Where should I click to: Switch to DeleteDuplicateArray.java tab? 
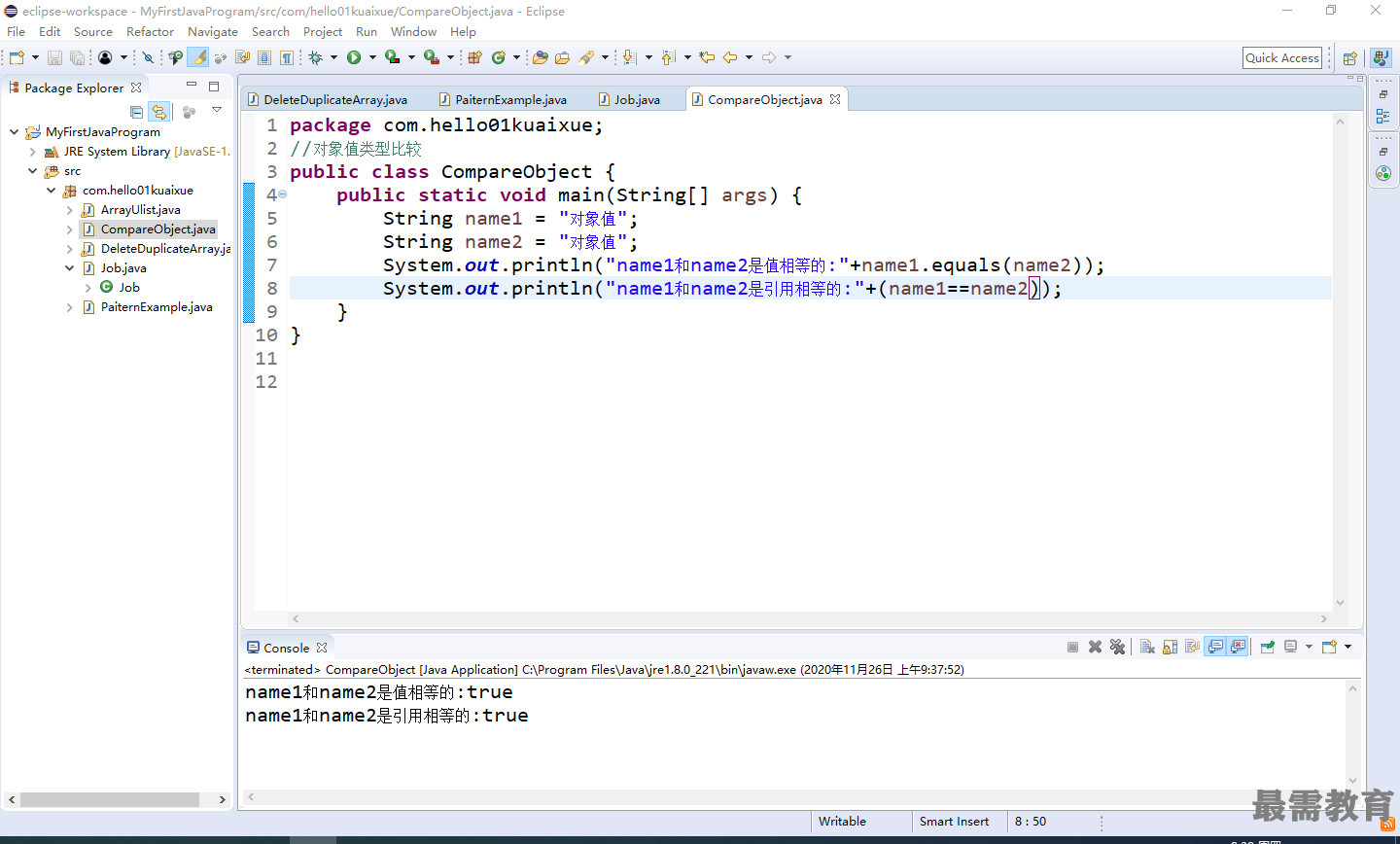coord(327,99)
